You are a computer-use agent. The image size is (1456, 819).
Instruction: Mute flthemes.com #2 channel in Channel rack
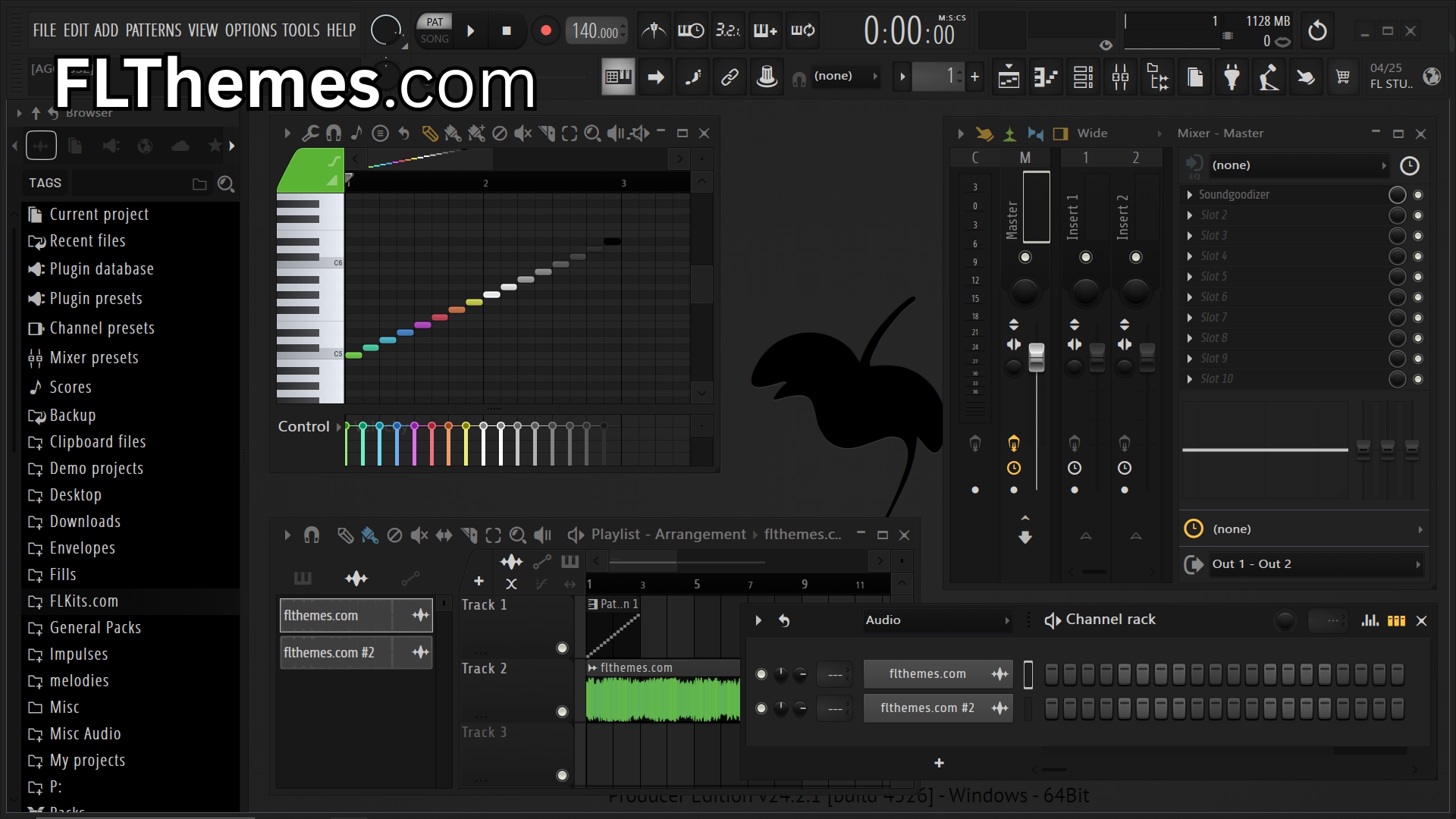[x=761, y=708]
